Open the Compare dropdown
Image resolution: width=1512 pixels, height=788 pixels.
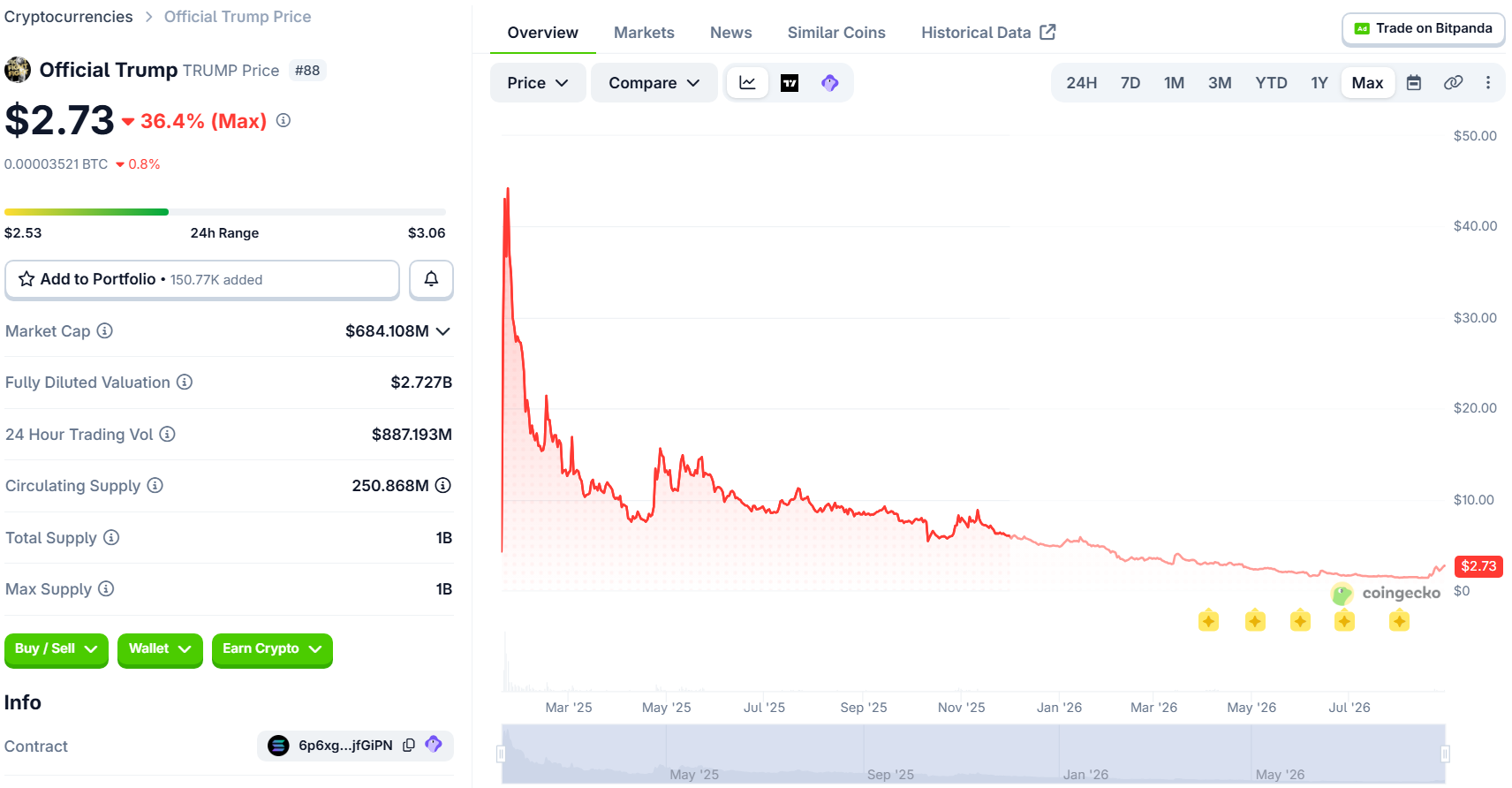pos(654,83)
